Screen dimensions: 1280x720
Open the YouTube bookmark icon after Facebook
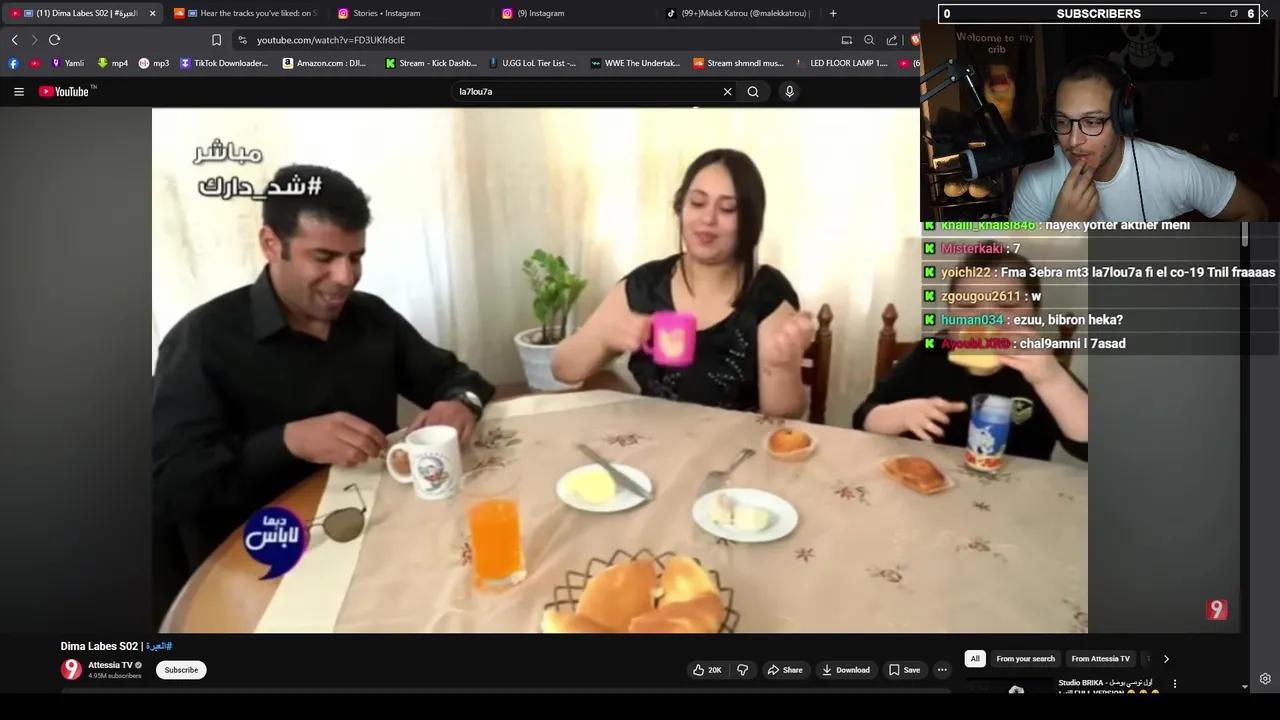[35, 63]
